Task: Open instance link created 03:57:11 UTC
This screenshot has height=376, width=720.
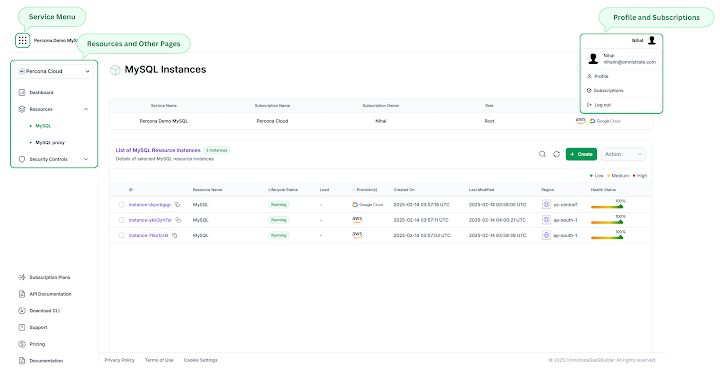Action: coord(150,220)
